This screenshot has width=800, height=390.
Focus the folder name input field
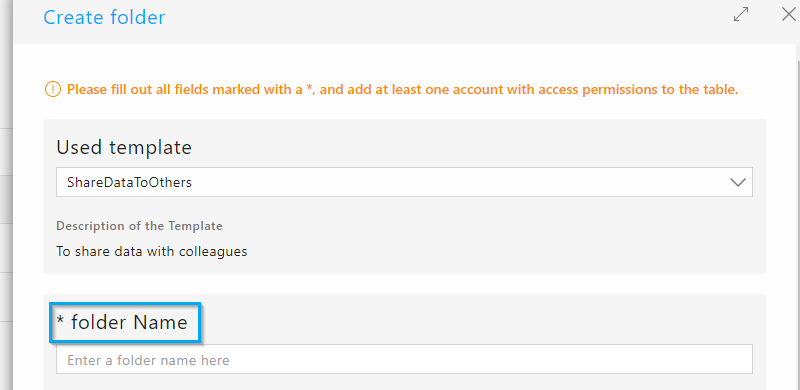[x=404, y=359]
